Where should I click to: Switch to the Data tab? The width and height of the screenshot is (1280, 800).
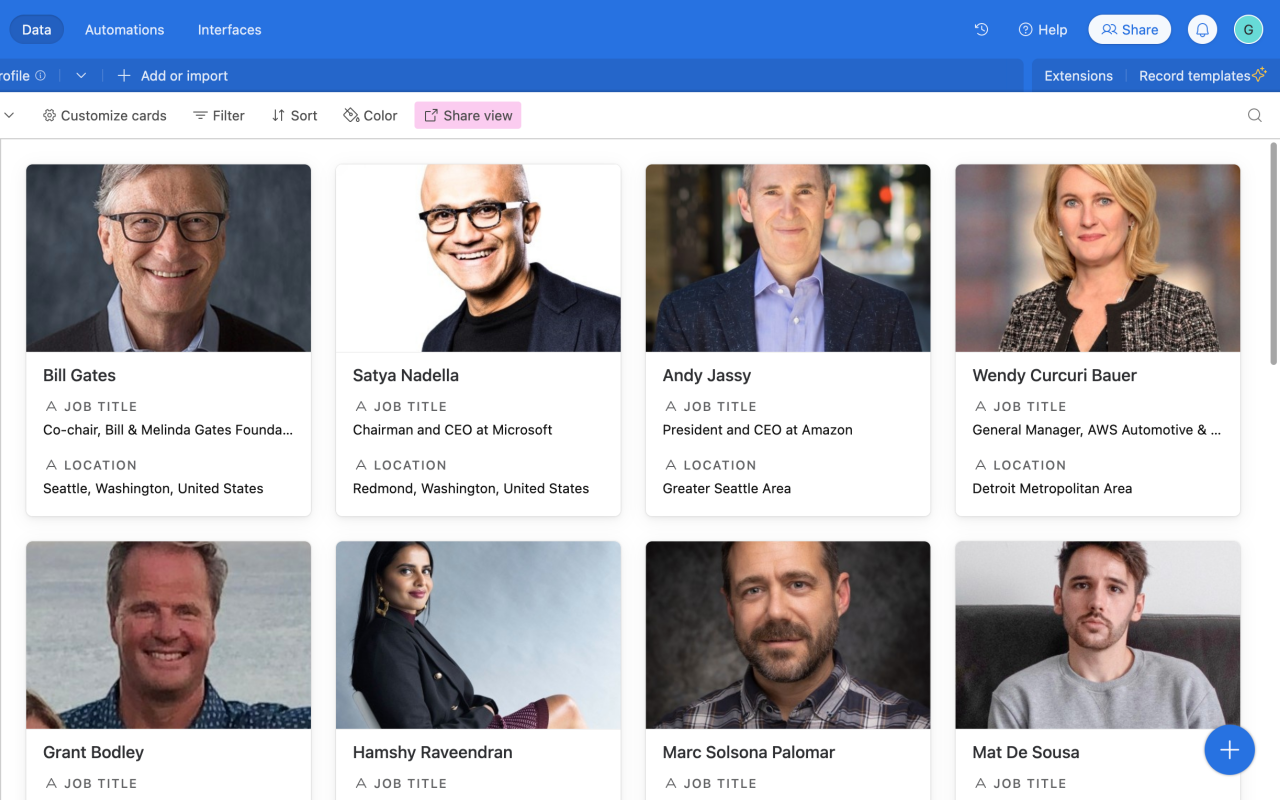(37, 30)
